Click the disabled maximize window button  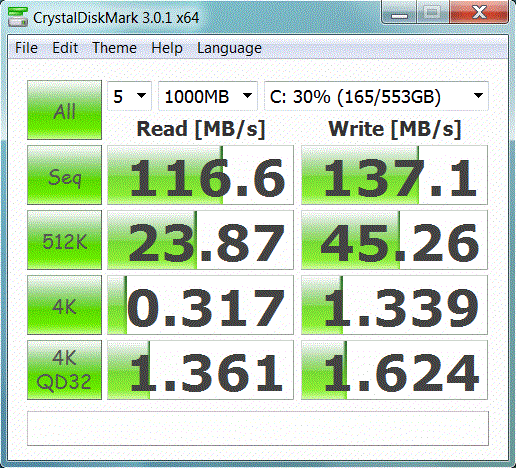(x=433, y=13)
